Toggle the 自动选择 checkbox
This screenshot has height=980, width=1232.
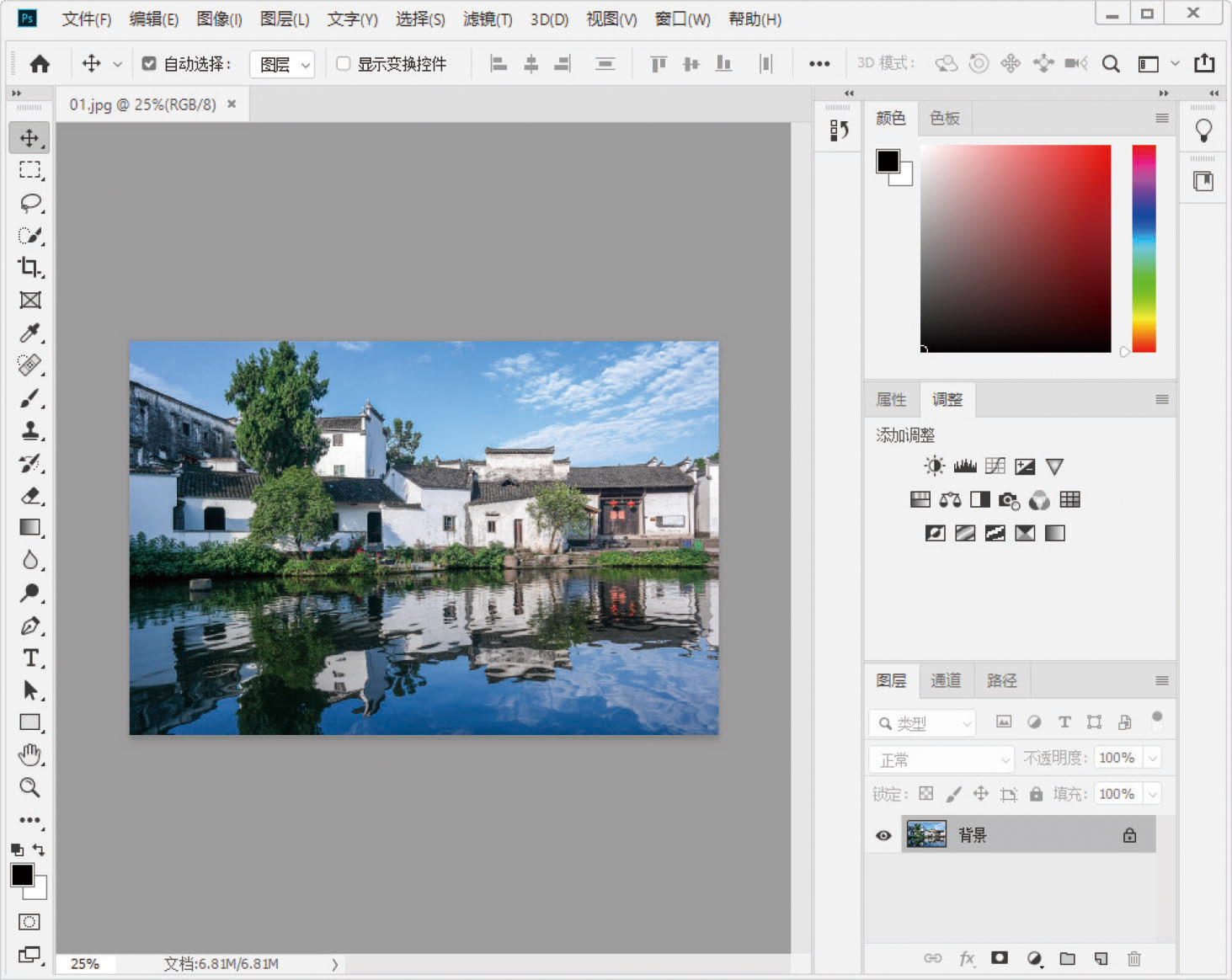point(149,63)
